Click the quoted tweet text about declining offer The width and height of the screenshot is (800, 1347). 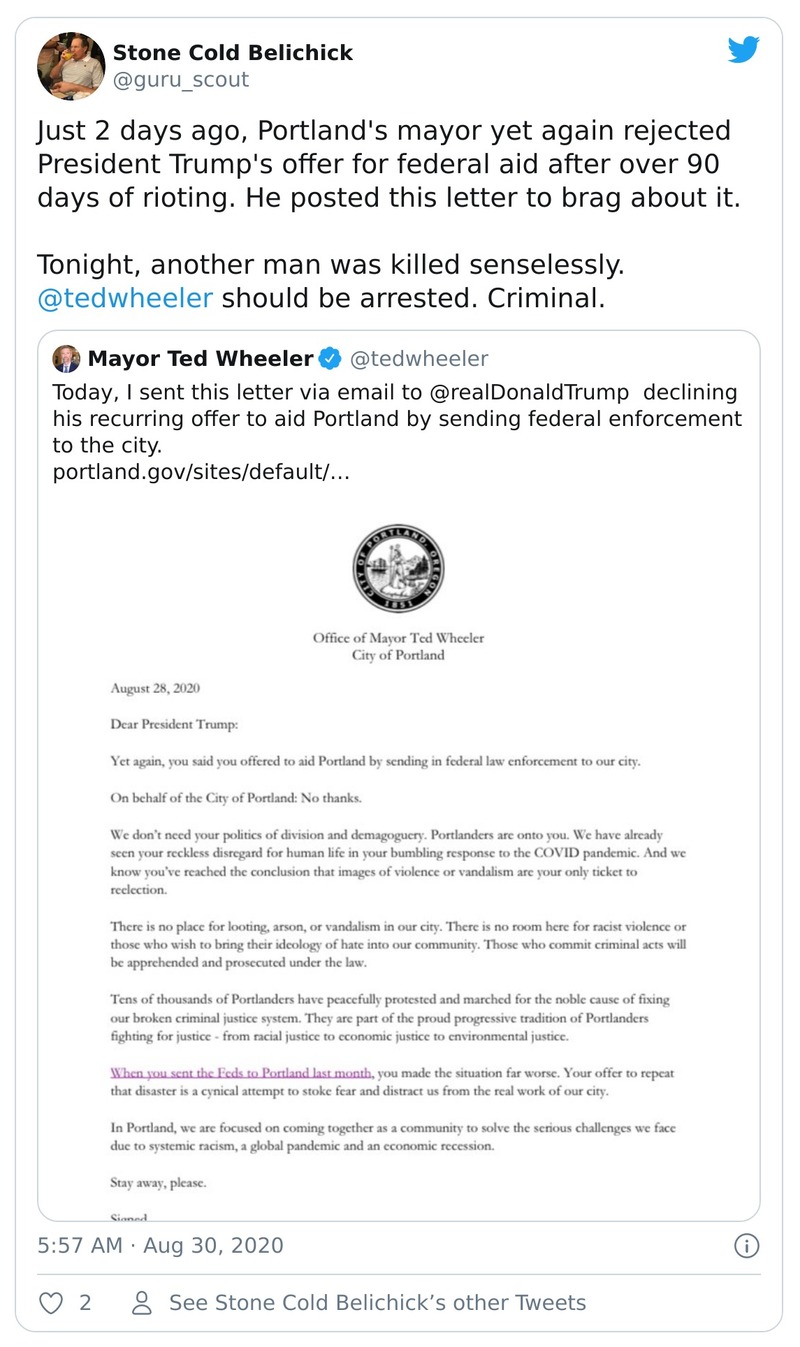(x=397, y=418)
